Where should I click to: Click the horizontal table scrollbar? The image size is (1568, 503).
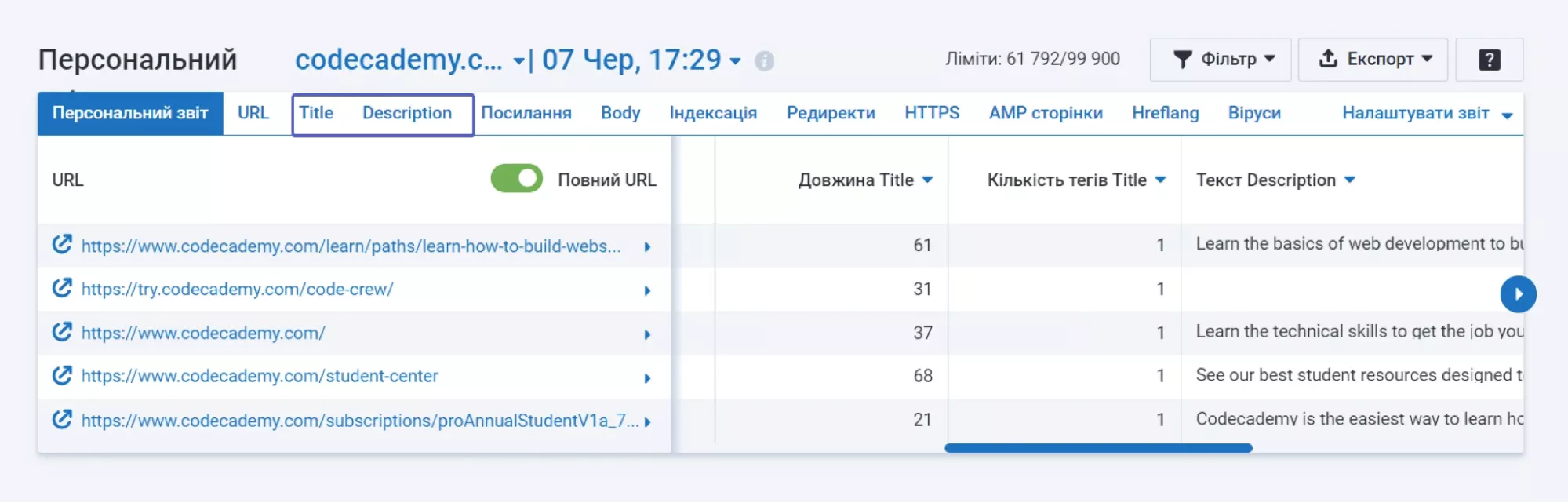click(1098, 448)
